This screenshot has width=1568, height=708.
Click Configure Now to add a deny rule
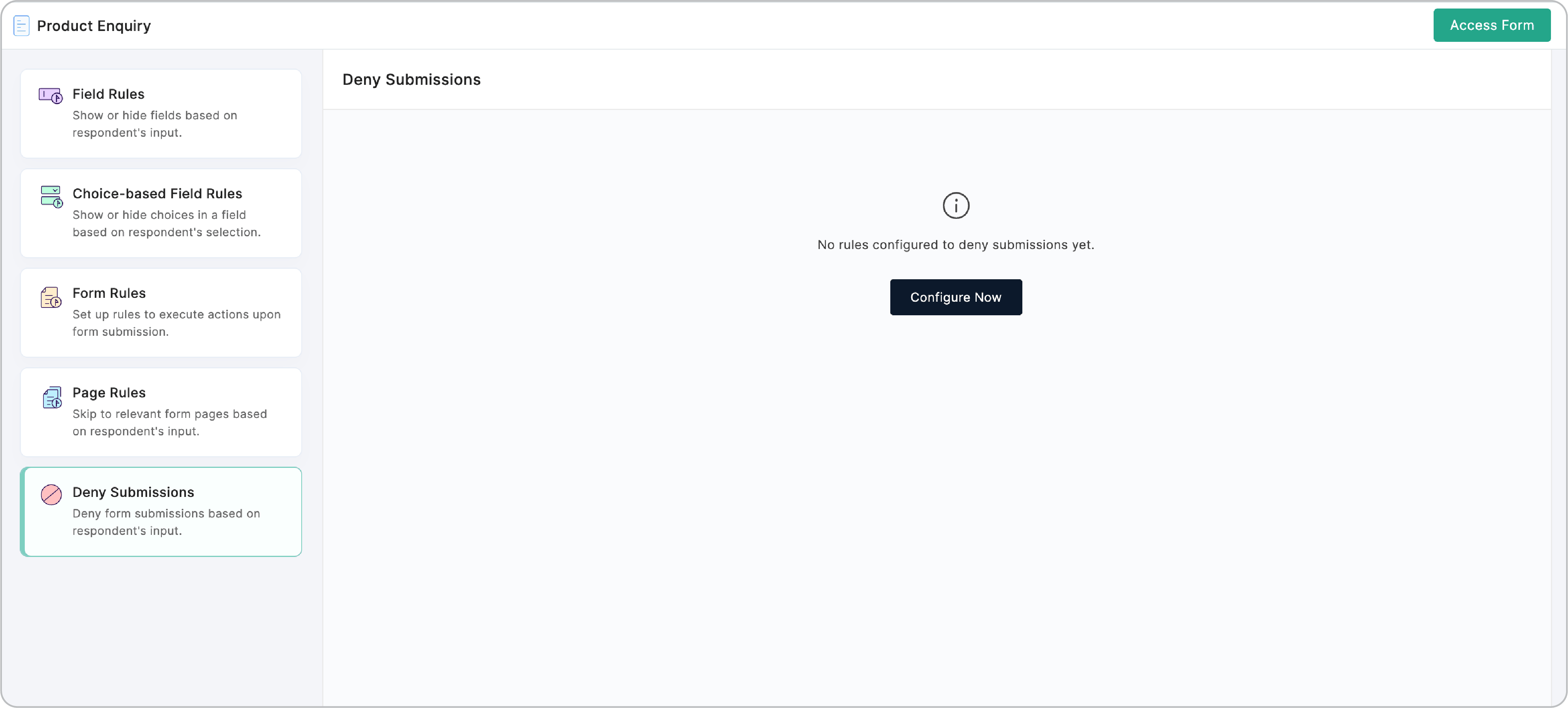955,297
